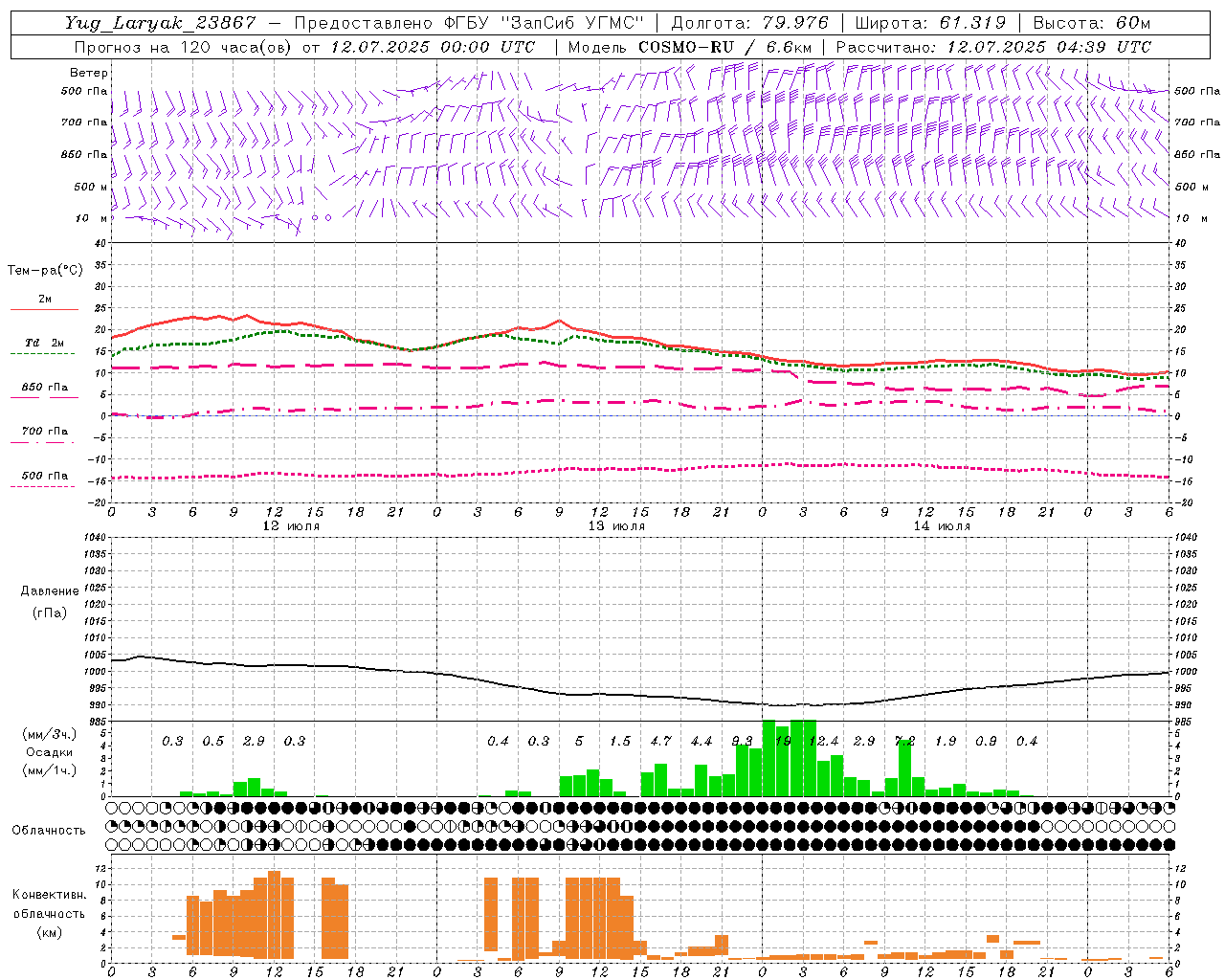Click the 7.2 precipitation amount value
This screenshot has width=1225, height=980.
[904, 742]
